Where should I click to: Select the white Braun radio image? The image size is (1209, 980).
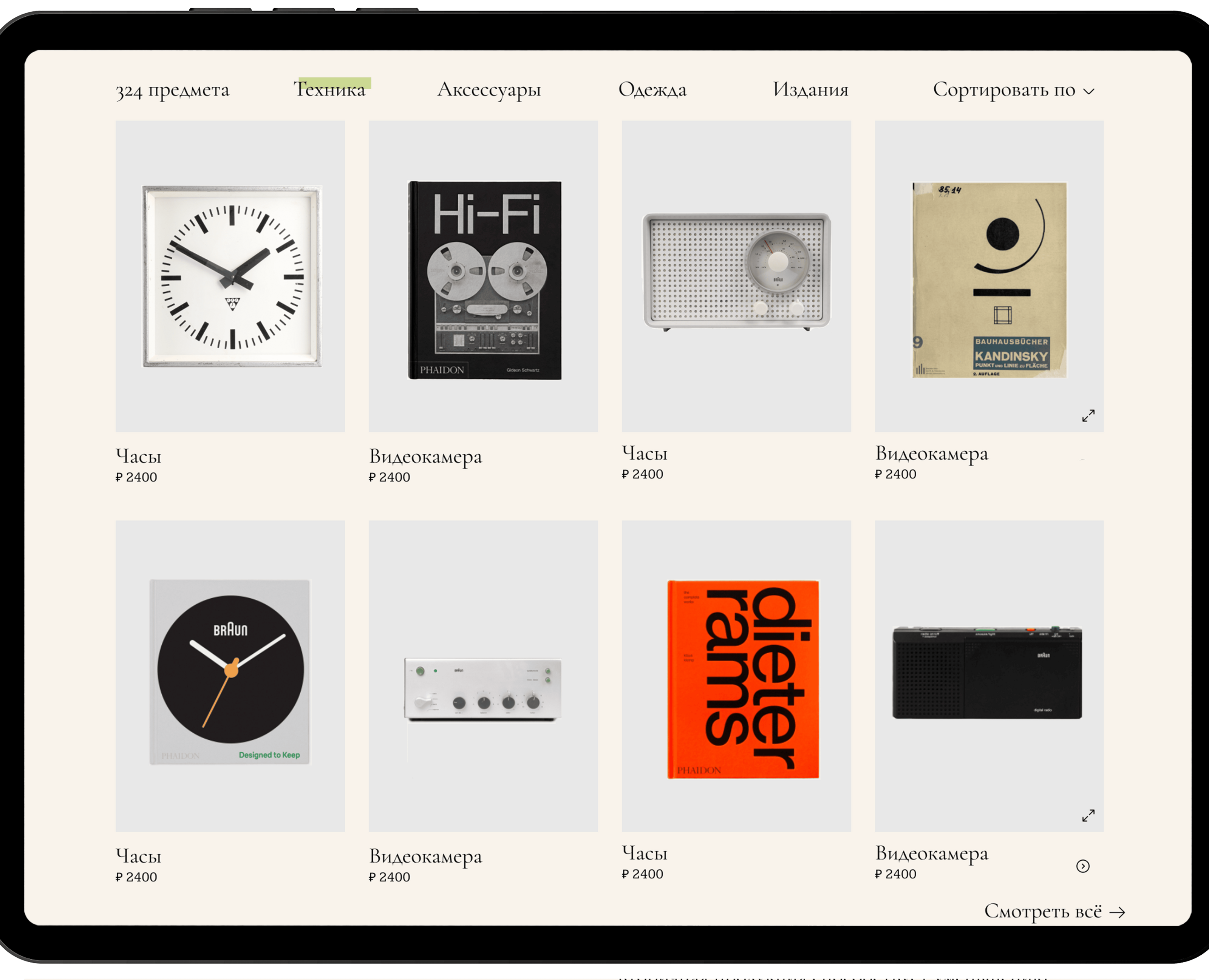(x=736, y=272)
